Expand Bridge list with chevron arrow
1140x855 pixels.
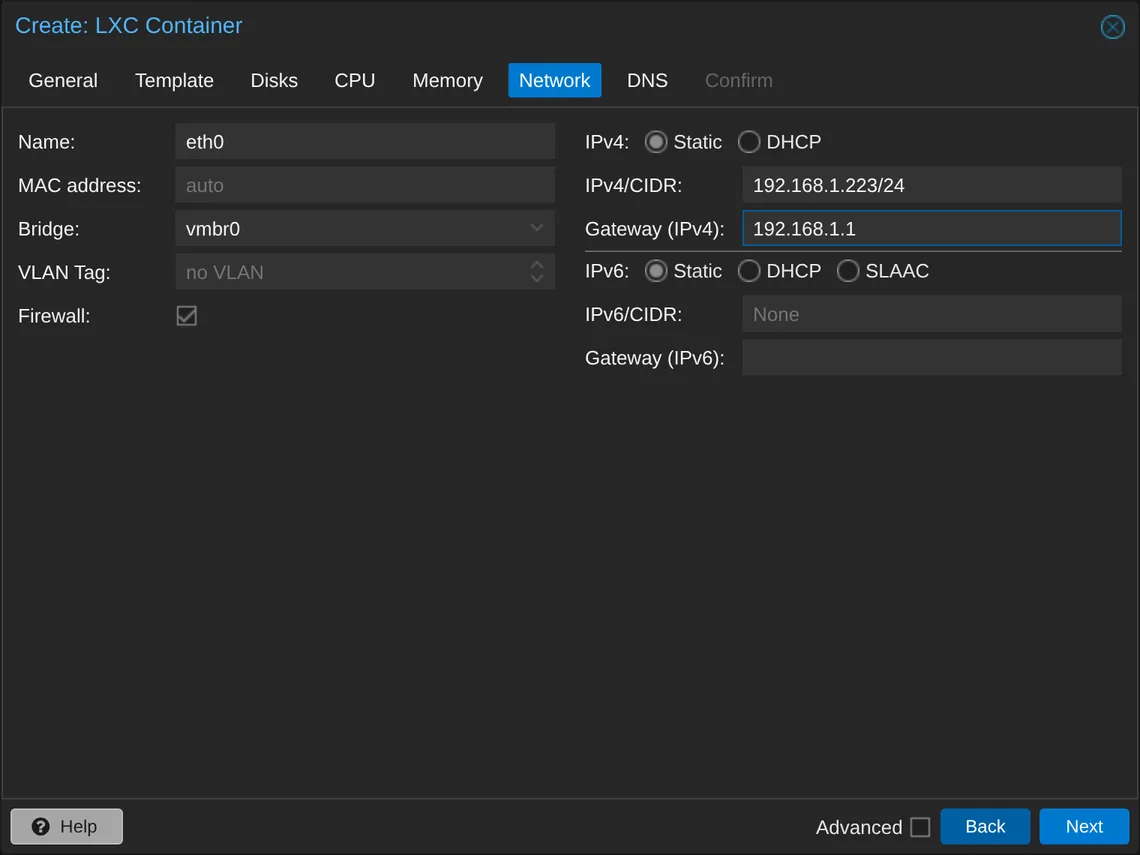point(537,228)
